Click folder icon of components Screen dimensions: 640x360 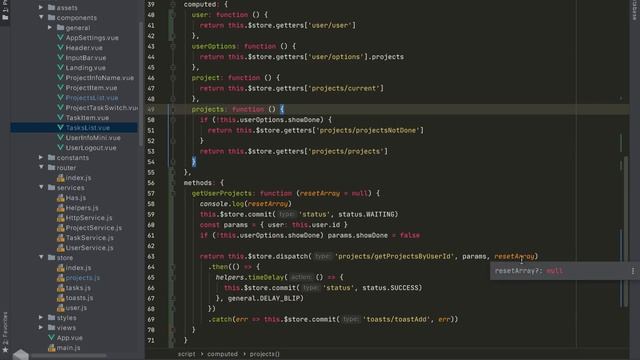[51, 18]
